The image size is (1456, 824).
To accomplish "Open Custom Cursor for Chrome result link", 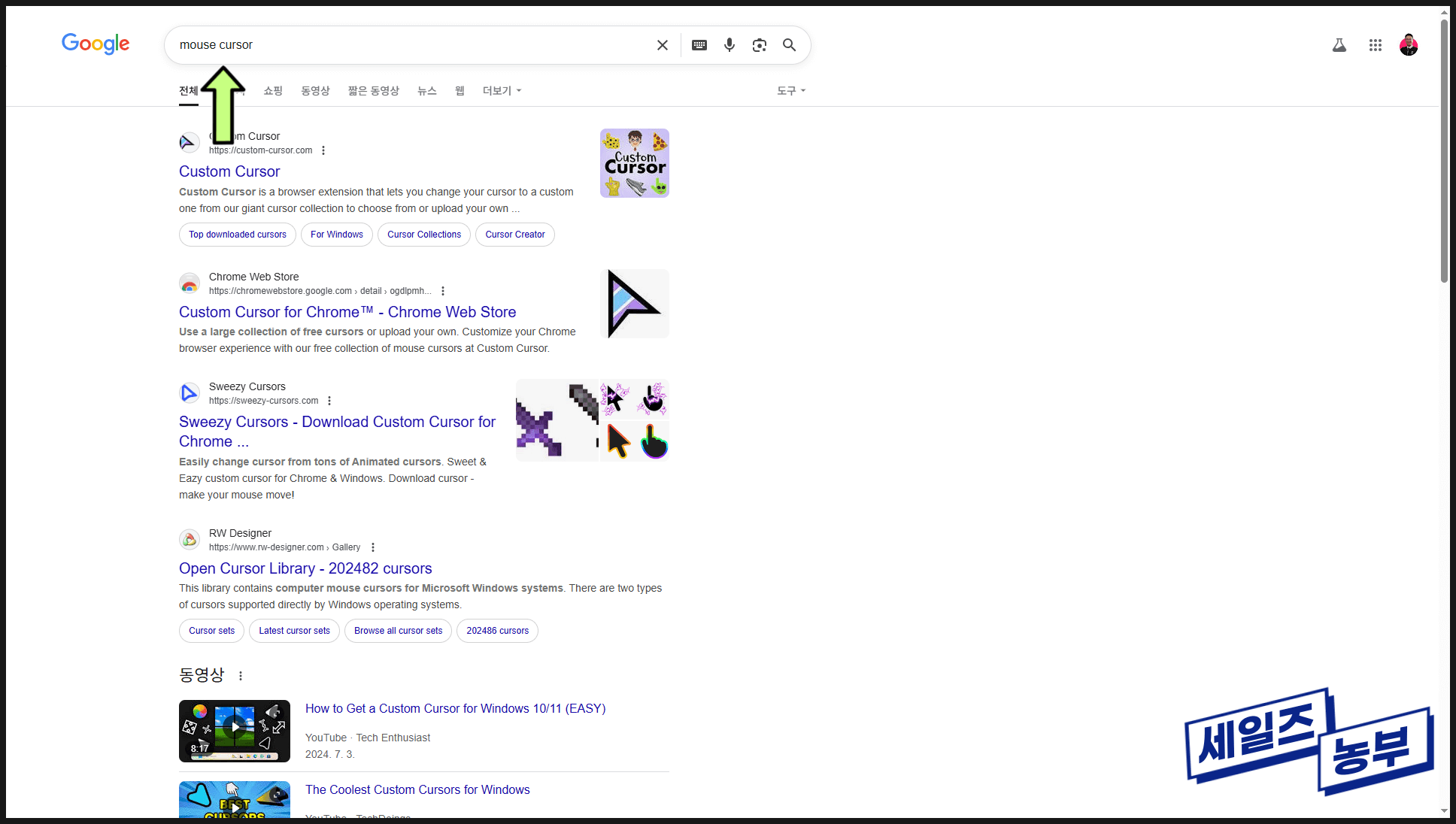I will coord(347,312).
